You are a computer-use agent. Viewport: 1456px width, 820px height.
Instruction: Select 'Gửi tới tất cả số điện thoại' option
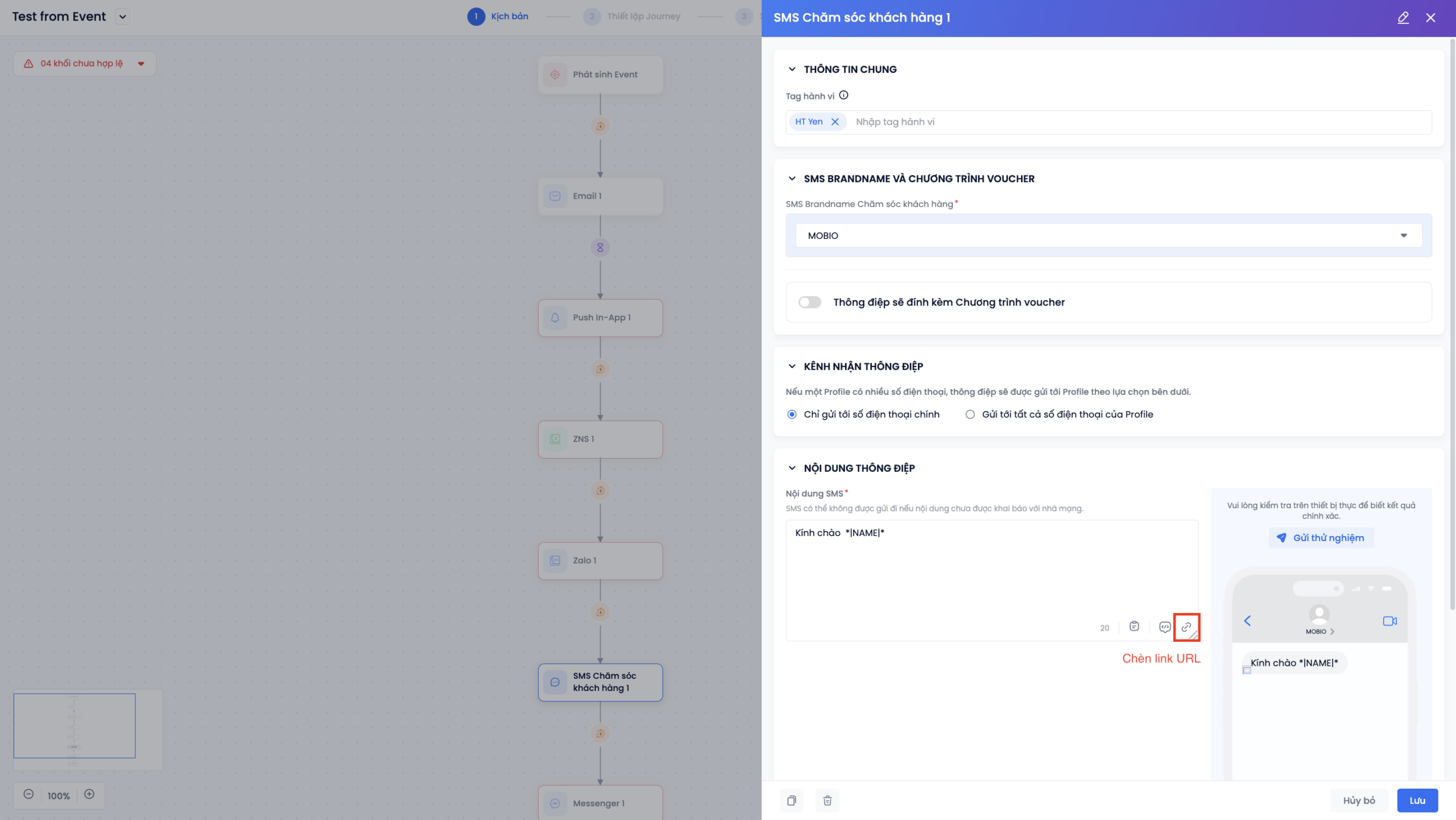970,414
